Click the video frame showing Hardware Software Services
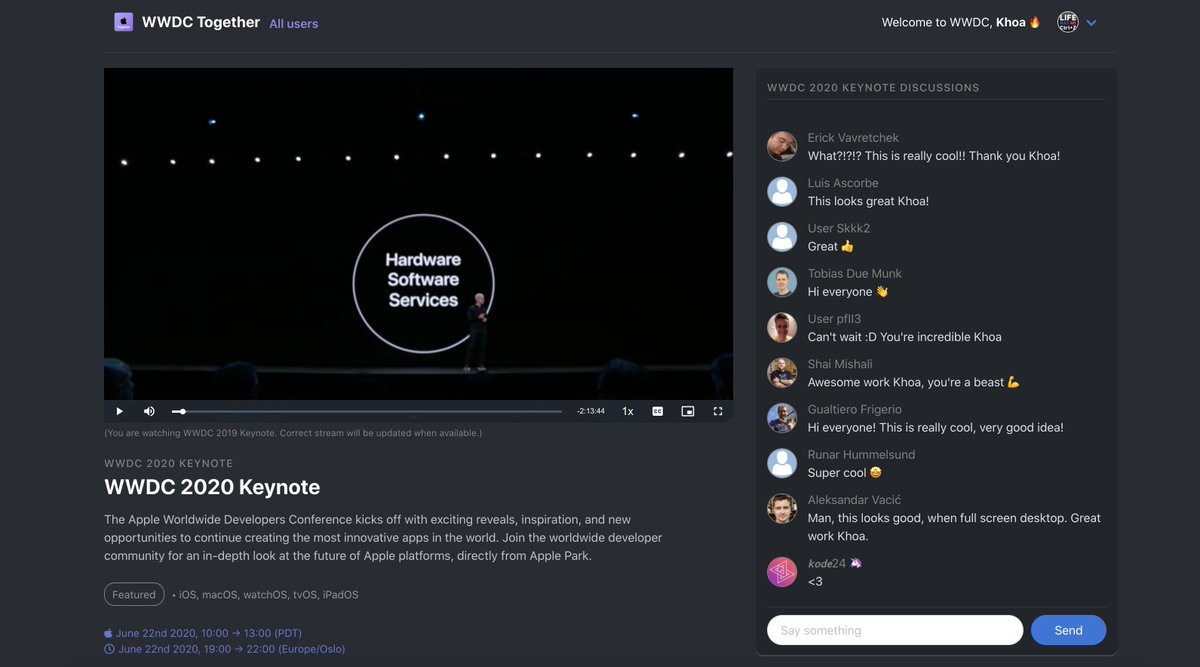1200x667 pixels. pos(418,234)
